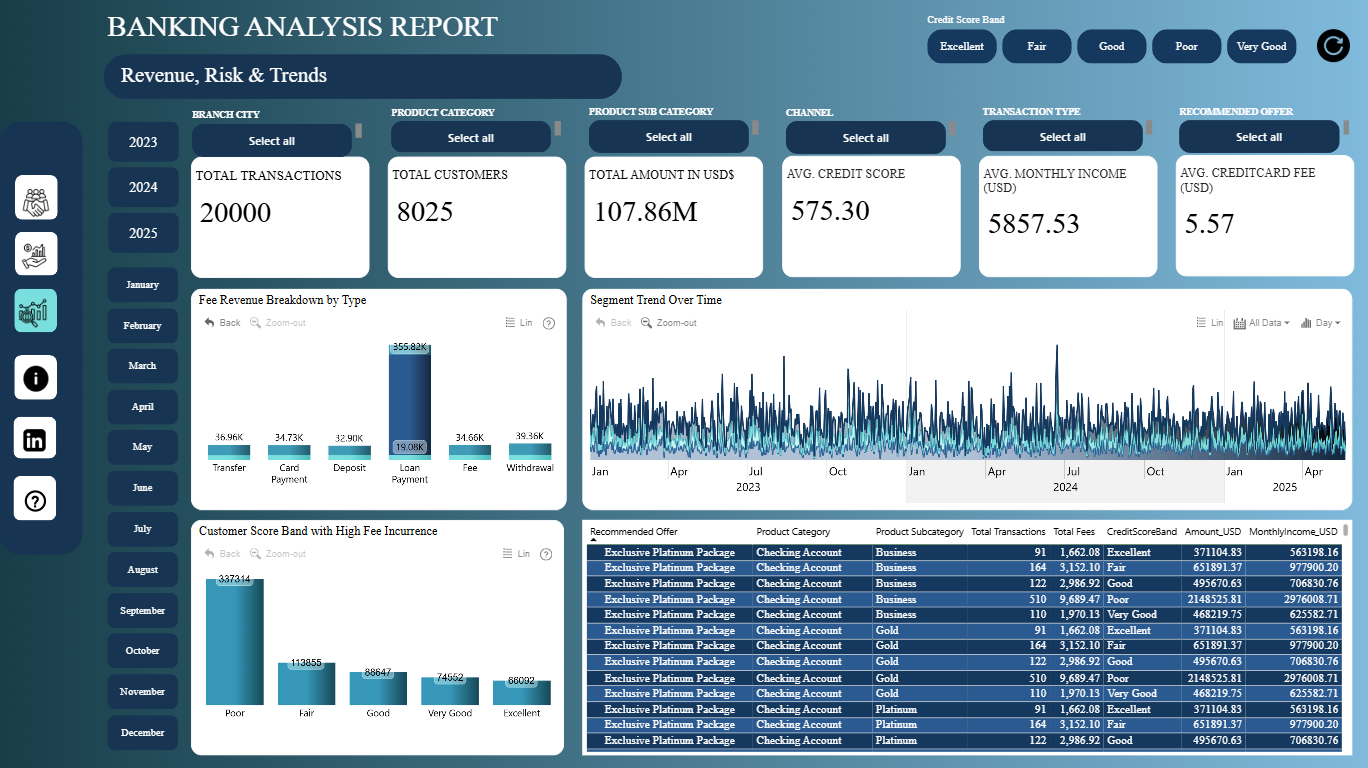This screenshot has width=1368, height=768.
Task: Sort by Product Category column header
Action: 793,532
